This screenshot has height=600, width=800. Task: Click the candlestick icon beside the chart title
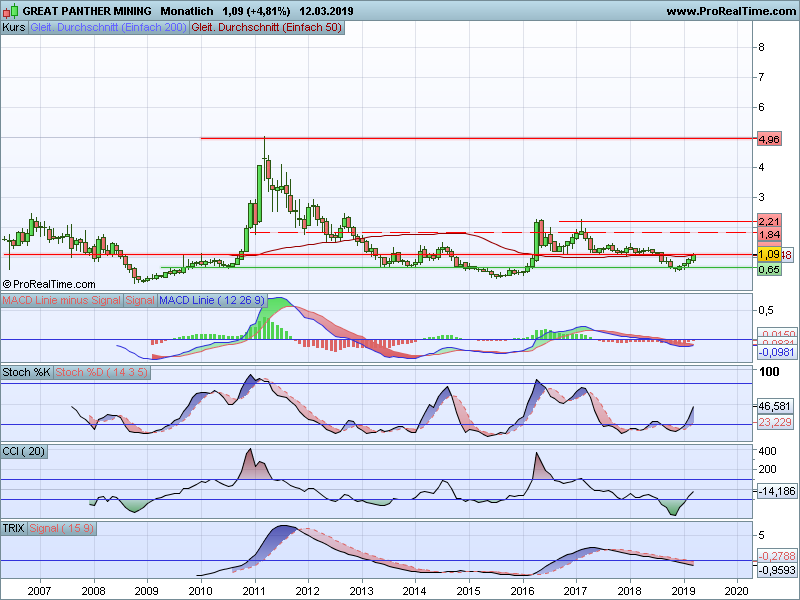click(11, 11)
